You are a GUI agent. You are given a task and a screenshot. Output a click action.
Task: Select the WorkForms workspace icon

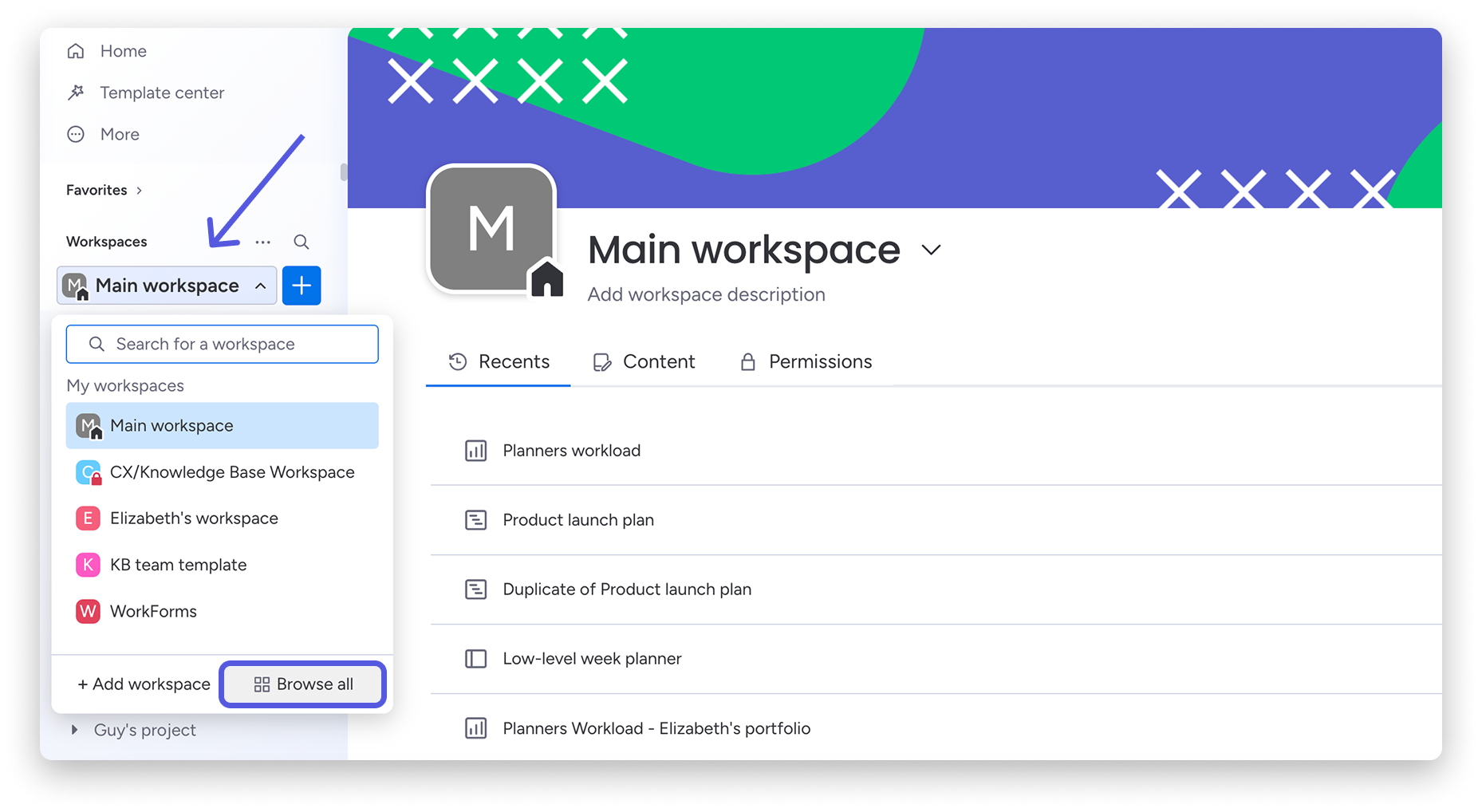88,611
